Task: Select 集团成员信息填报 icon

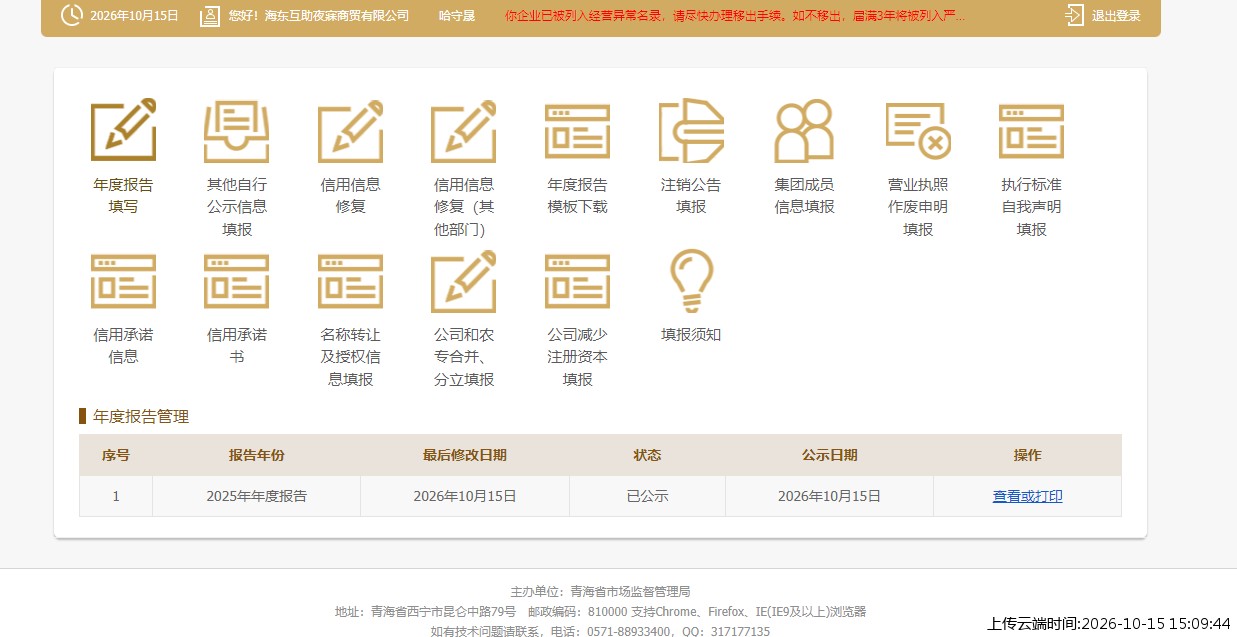Action: click(x=804, y=130)
